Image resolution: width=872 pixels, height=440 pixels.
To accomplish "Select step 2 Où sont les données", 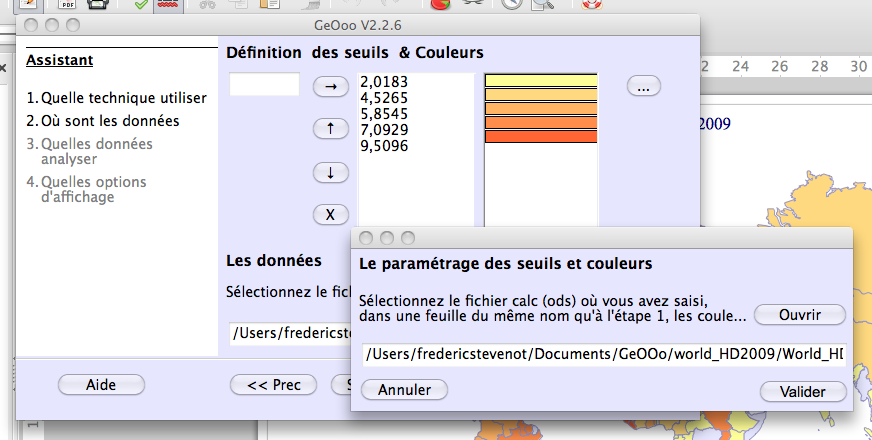I will [103, 121].
